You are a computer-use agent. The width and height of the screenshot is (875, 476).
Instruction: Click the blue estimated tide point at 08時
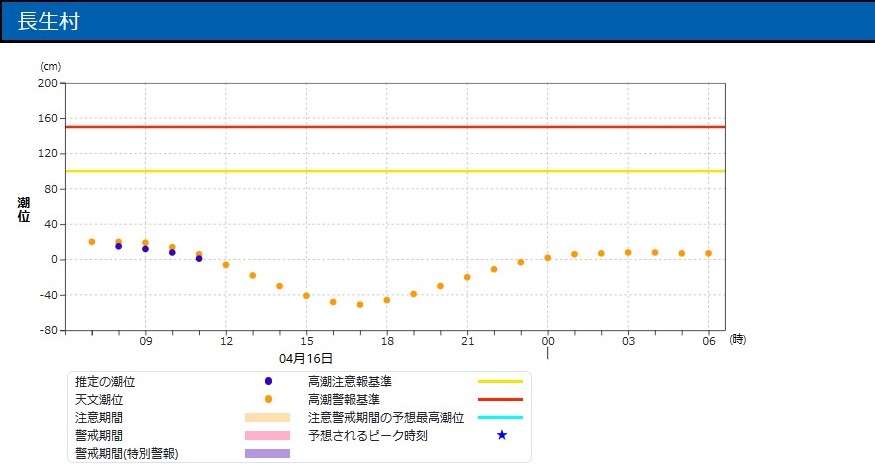[x=119, y=246]
